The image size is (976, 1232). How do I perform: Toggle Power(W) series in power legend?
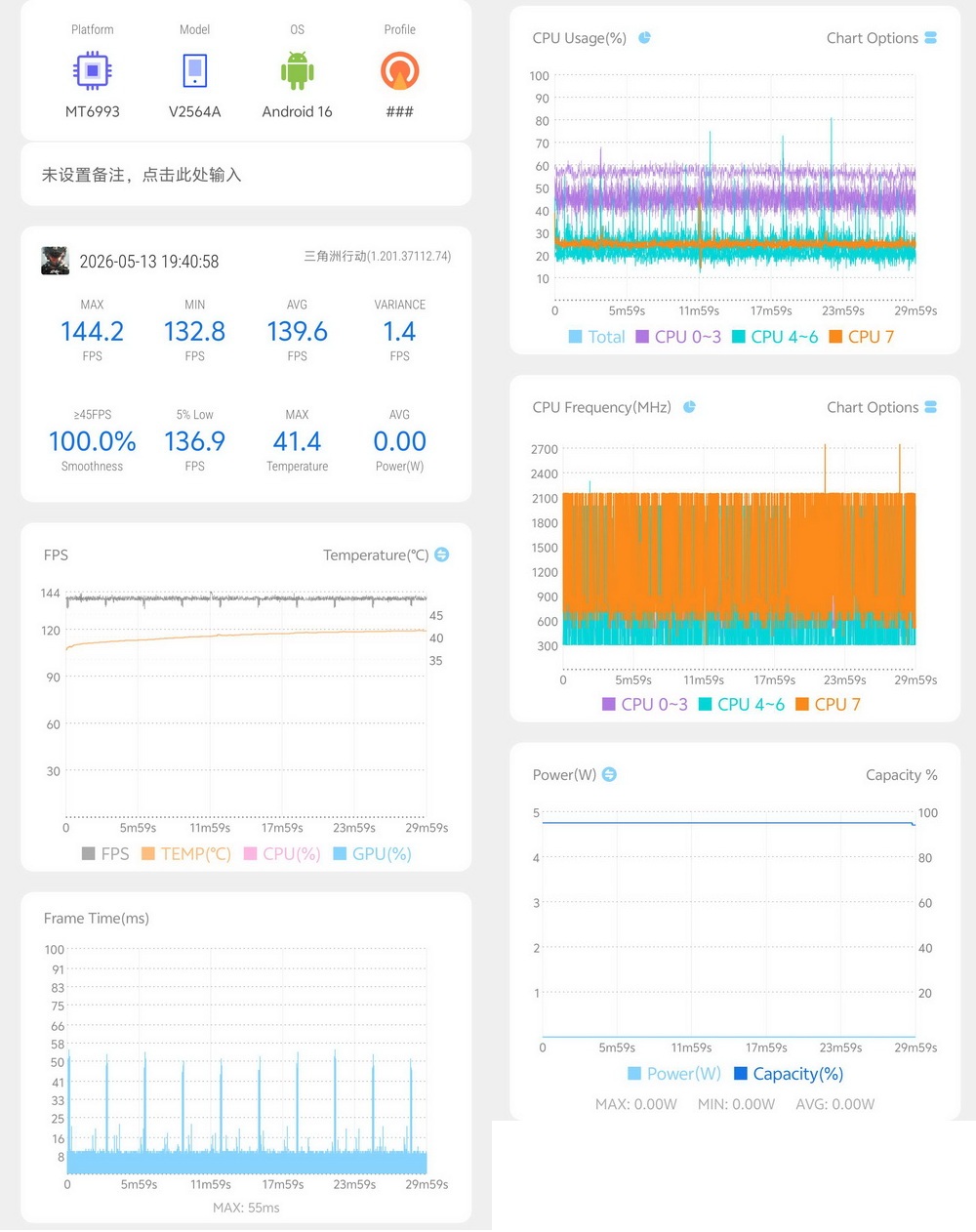(x=674, y=1074)
